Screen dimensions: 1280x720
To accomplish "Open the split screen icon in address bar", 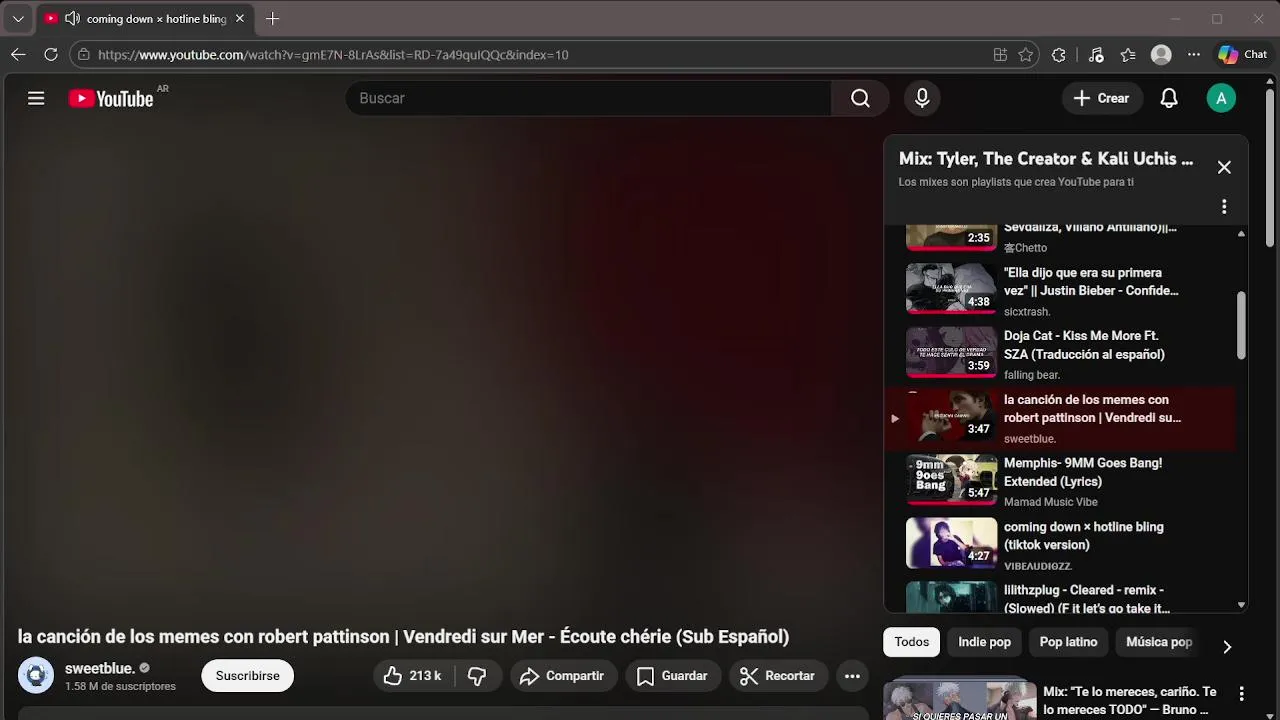I will pyautogui.click(x=1000, y=55).
